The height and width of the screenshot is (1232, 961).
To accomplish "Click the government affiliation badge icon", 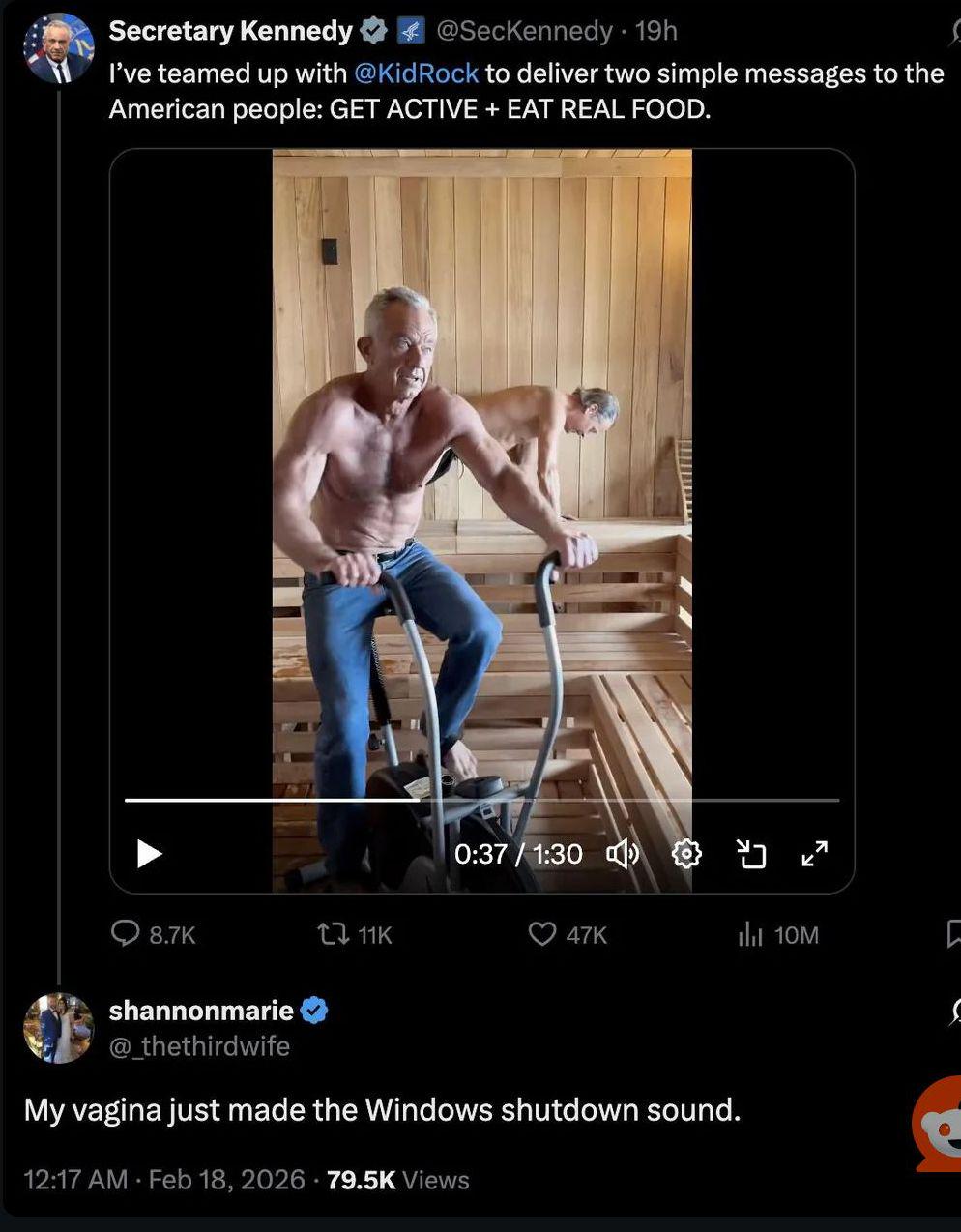I will click(411, 31).
